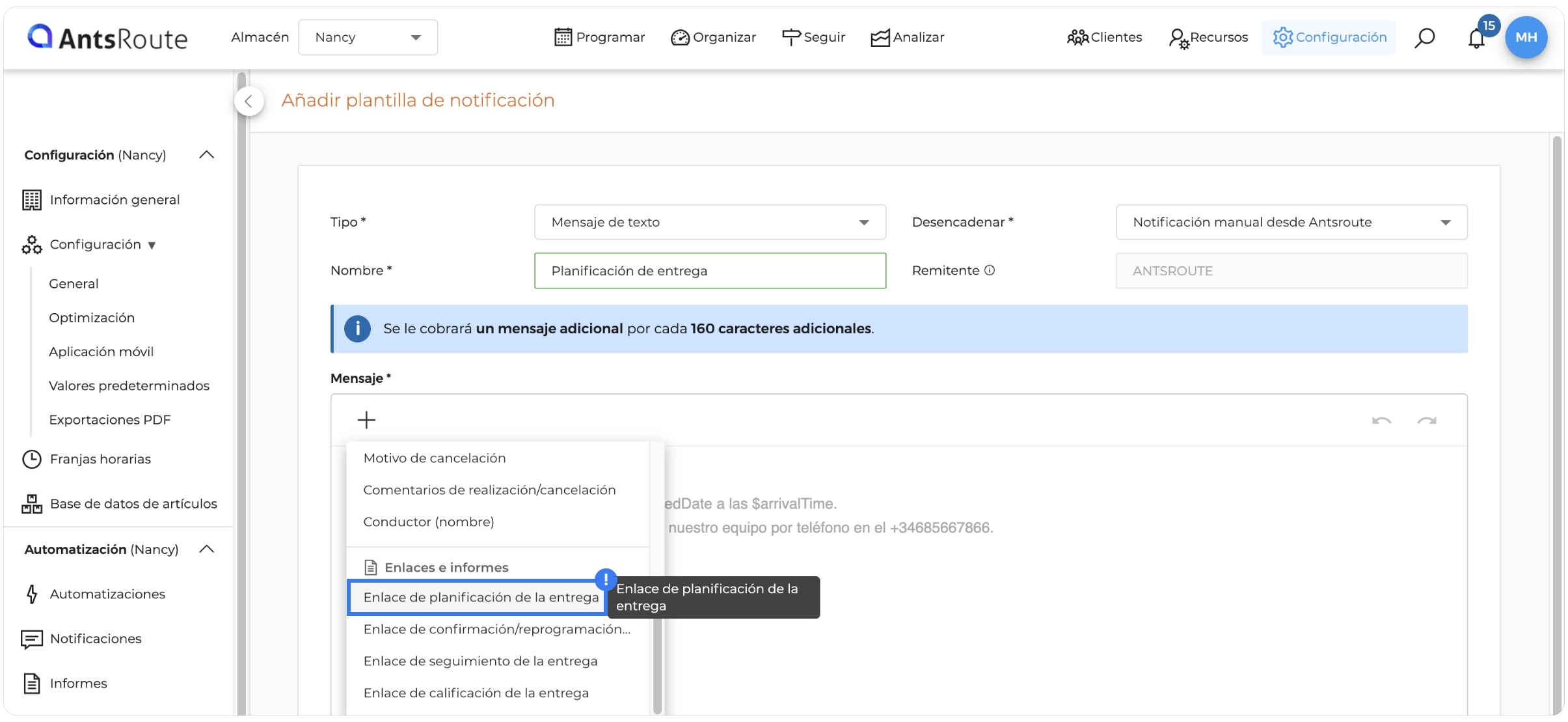Open Valores predeterminados settings
This screenshot has width=1568, height=722.
pos(129,385)
